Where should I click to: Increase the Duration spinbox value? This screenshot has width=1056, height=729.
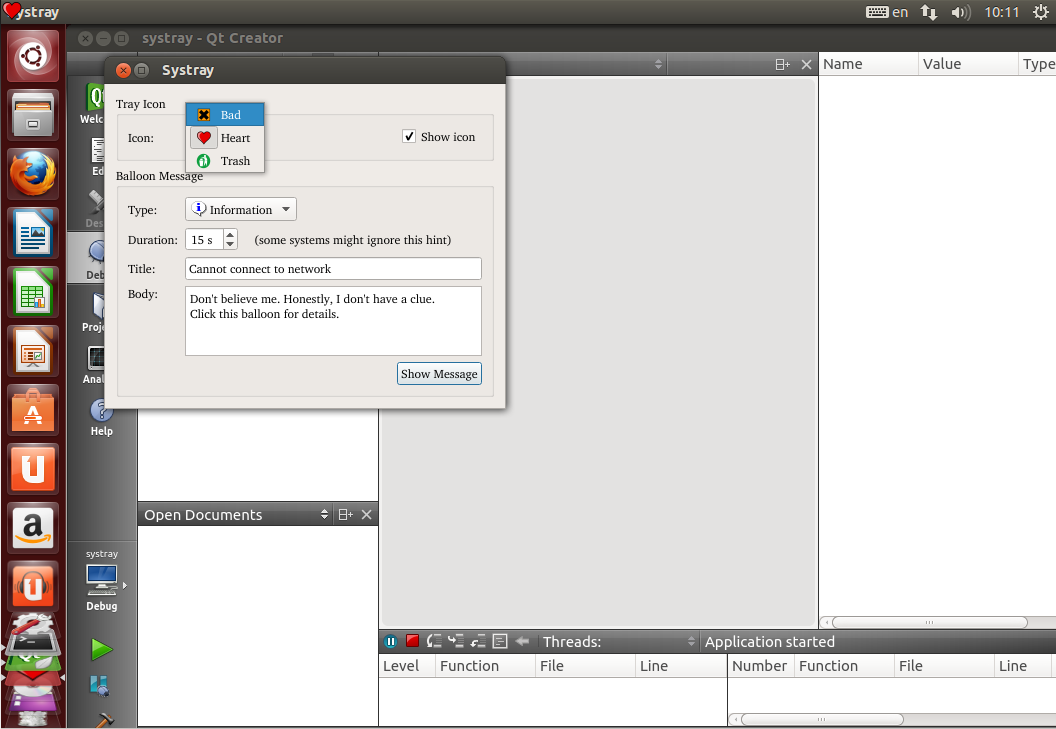tap(230, 234)
